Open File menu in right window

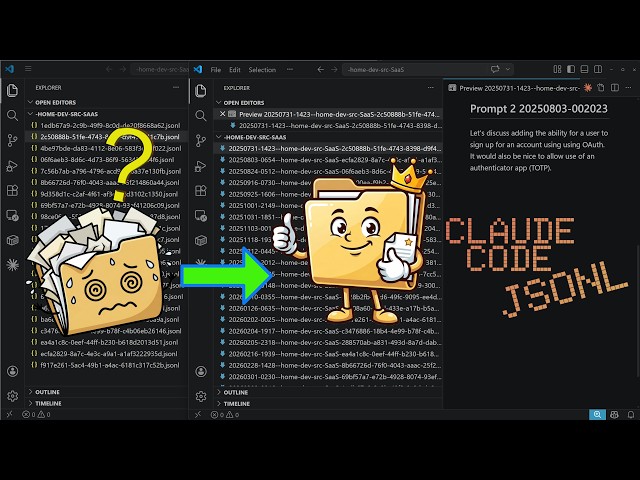216,70
